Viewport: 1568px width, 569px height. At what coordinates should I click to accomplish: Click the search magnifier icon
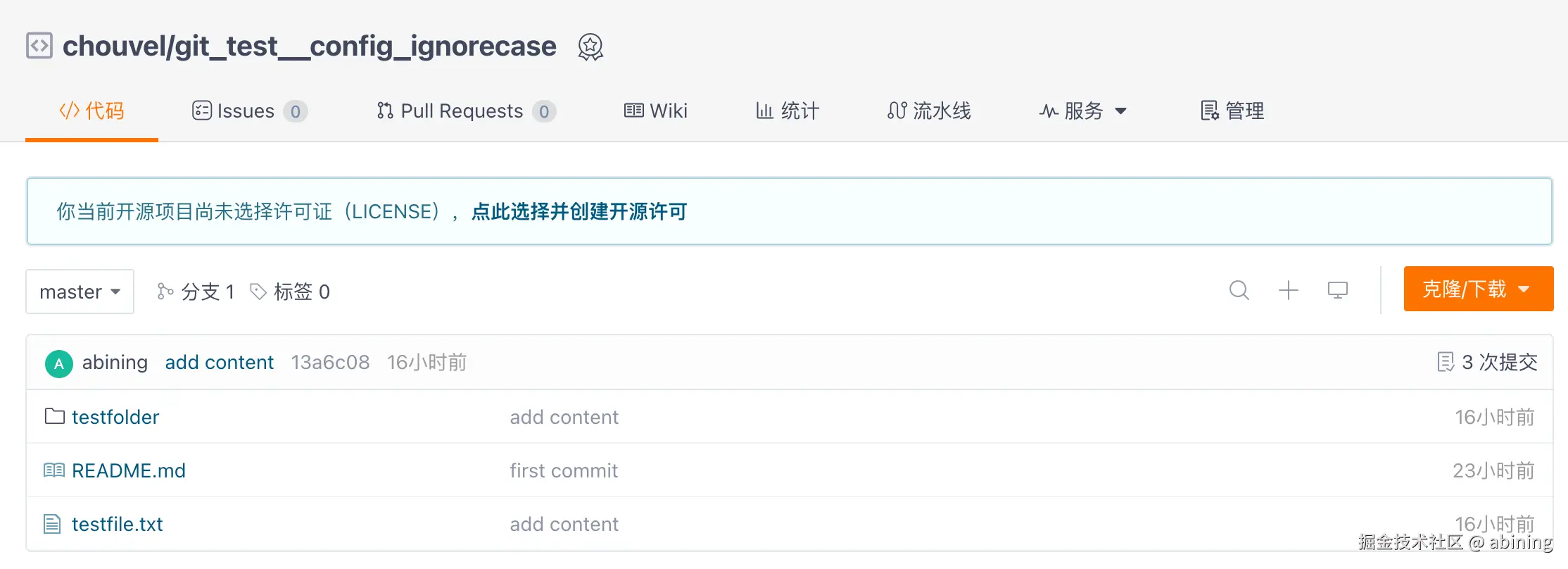(1239, 290)
